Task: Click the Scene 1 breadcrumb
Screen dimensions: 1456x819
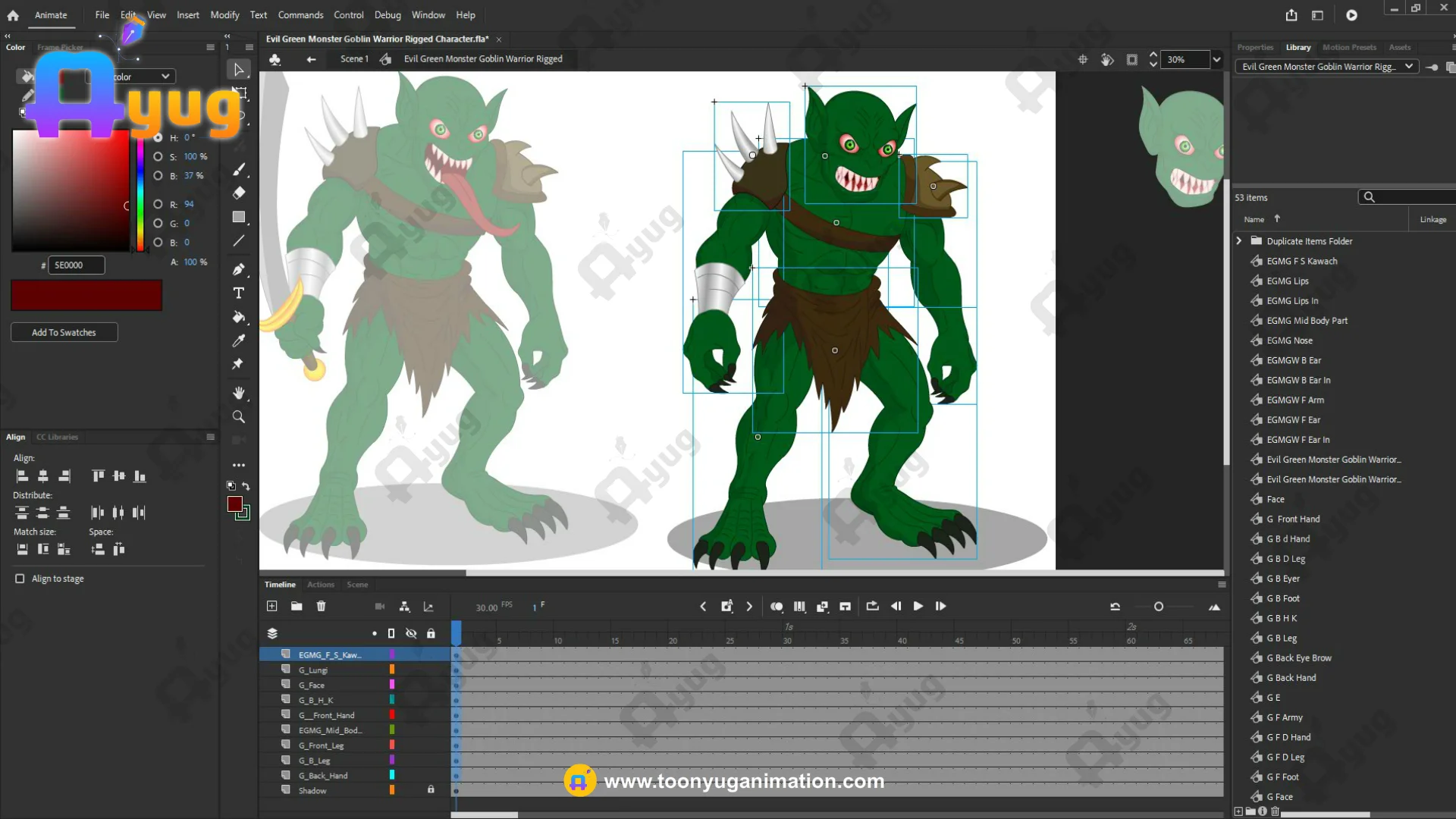Action: (354, 59)
